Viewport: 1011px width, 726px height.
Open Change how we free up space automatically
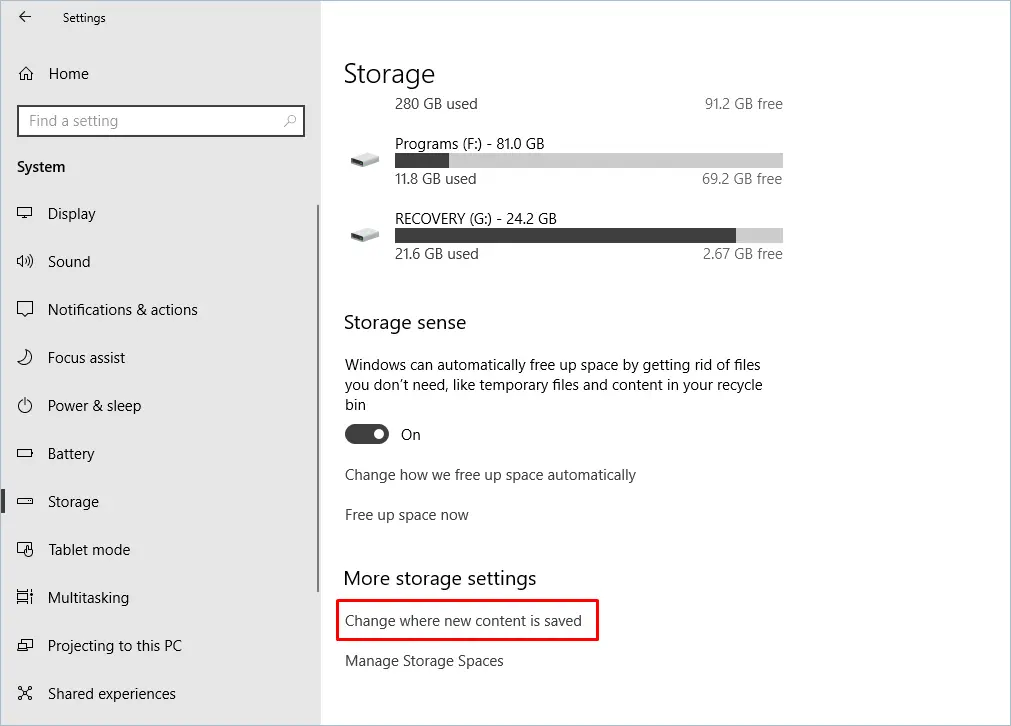[490, 475]
